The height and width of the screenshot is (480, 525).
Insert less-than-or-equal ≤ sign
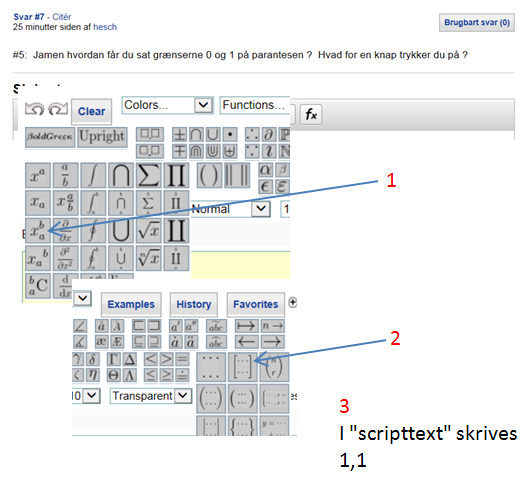pos(150,375)
